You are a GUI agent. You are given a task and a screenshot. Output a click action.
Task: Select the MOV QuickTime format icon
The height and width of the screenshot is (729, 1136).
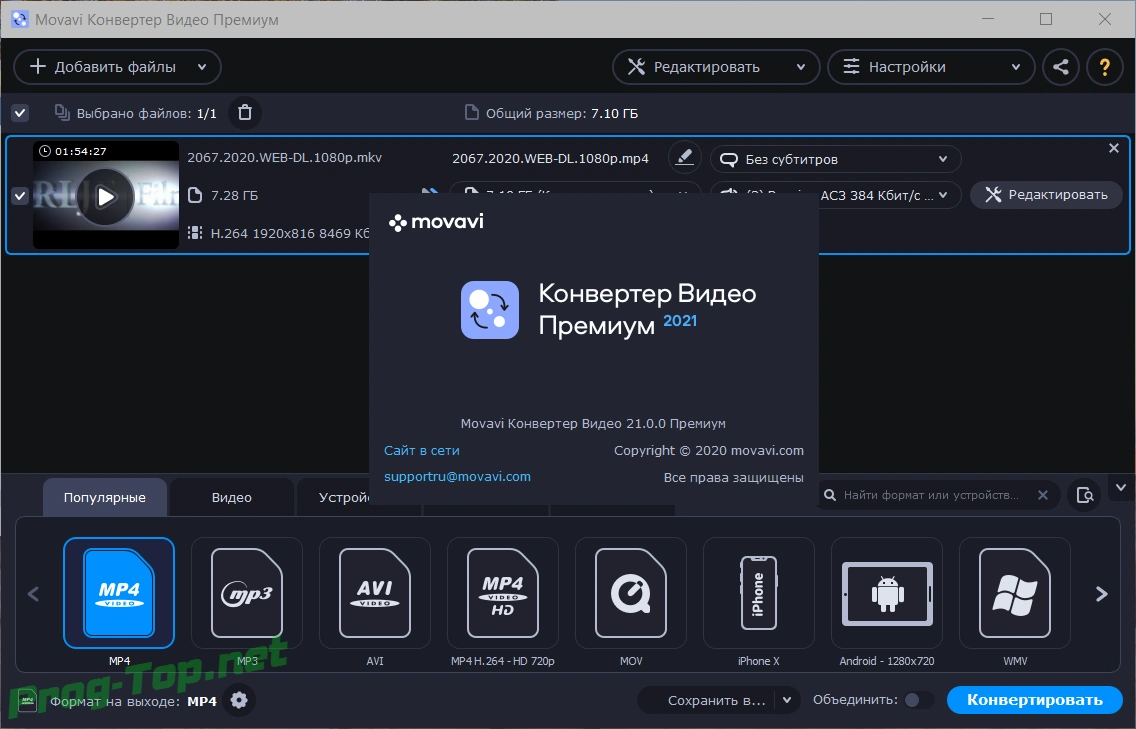click(631, 593)
